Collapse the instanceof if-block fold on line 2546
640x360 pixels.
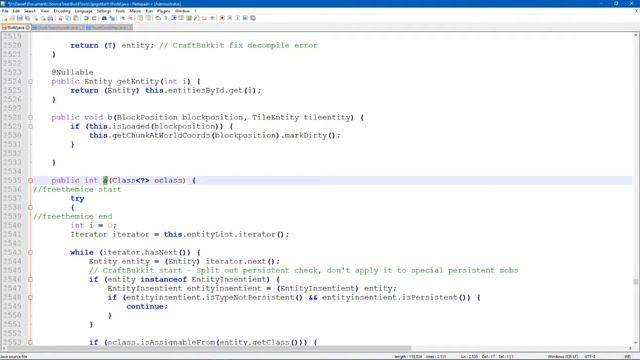[30, 280]
